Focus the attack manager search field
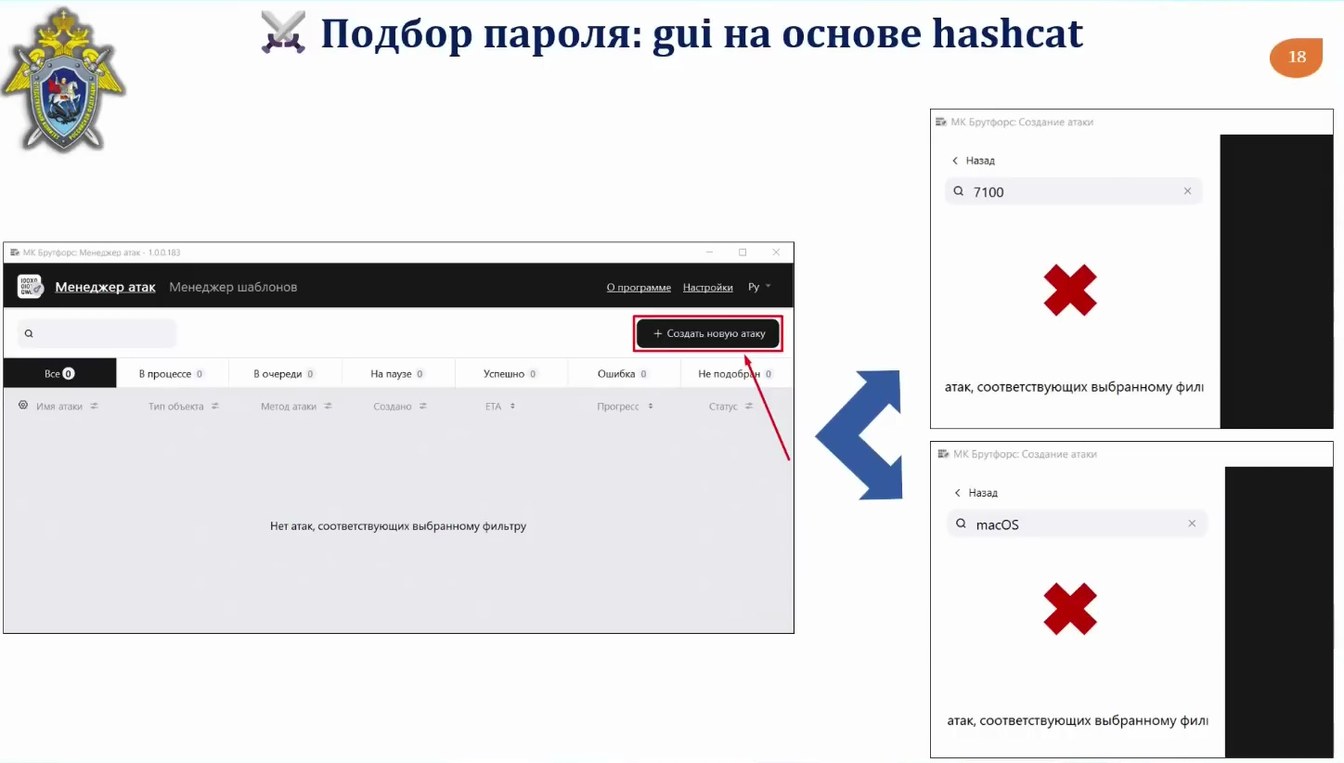 click(97, 333)
